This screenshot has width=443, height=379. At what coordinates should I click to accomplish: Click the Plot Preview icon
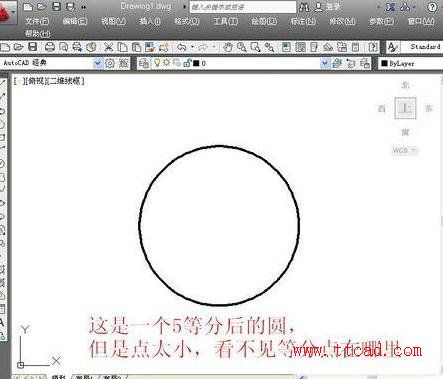pyautogui.click(x=63, y=47)
